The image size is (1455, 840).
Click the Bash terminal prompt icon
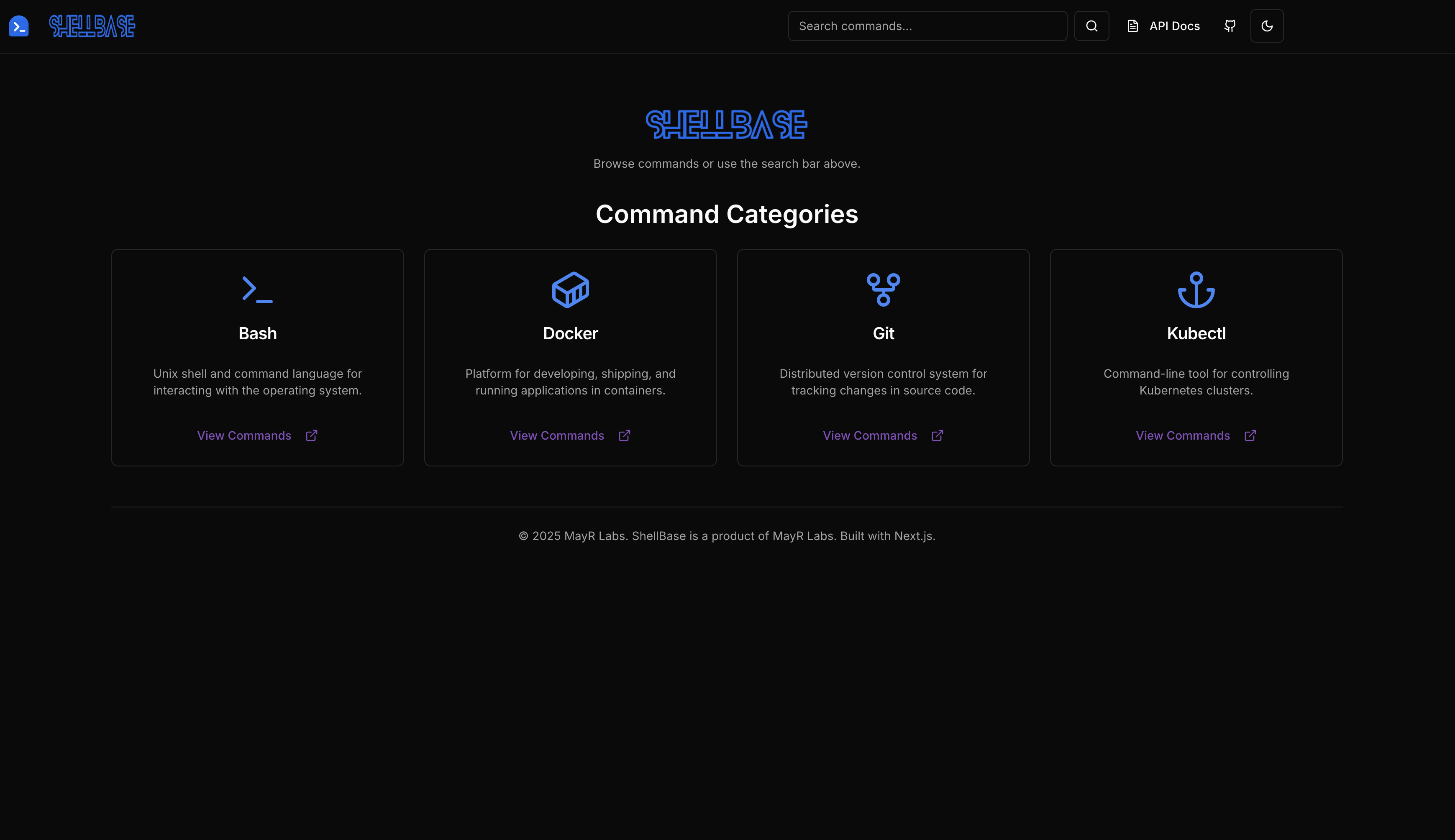[x=257, y=289]
